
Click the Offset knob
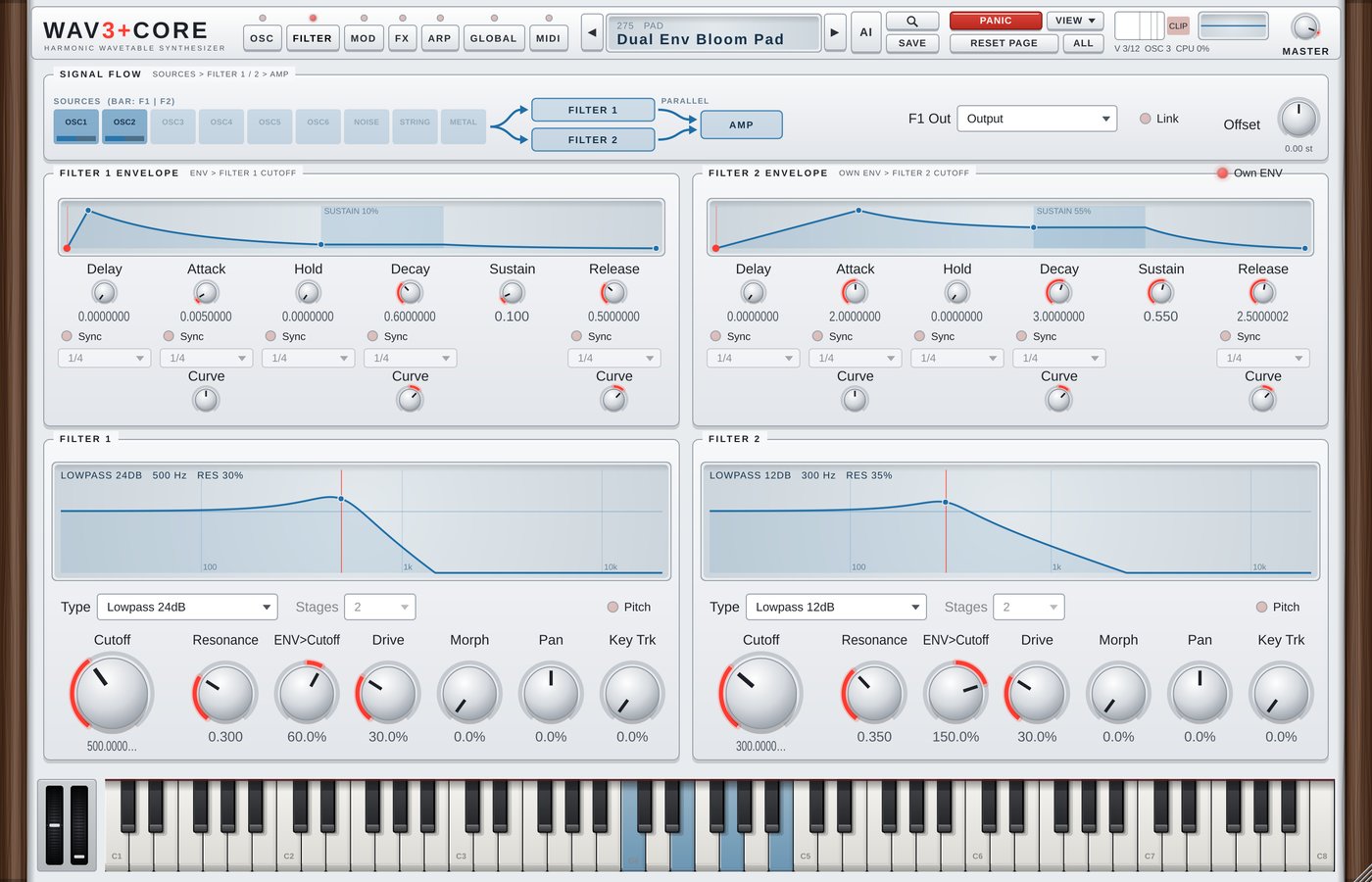tap(1298, 119)
